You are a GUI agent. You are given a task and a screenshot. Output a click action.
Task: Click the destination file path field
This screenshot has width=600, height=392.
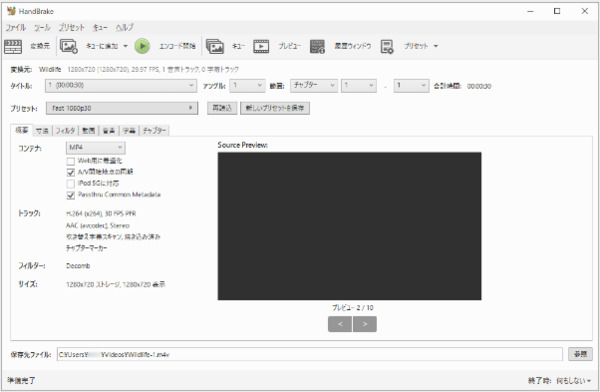coord(310,354)
